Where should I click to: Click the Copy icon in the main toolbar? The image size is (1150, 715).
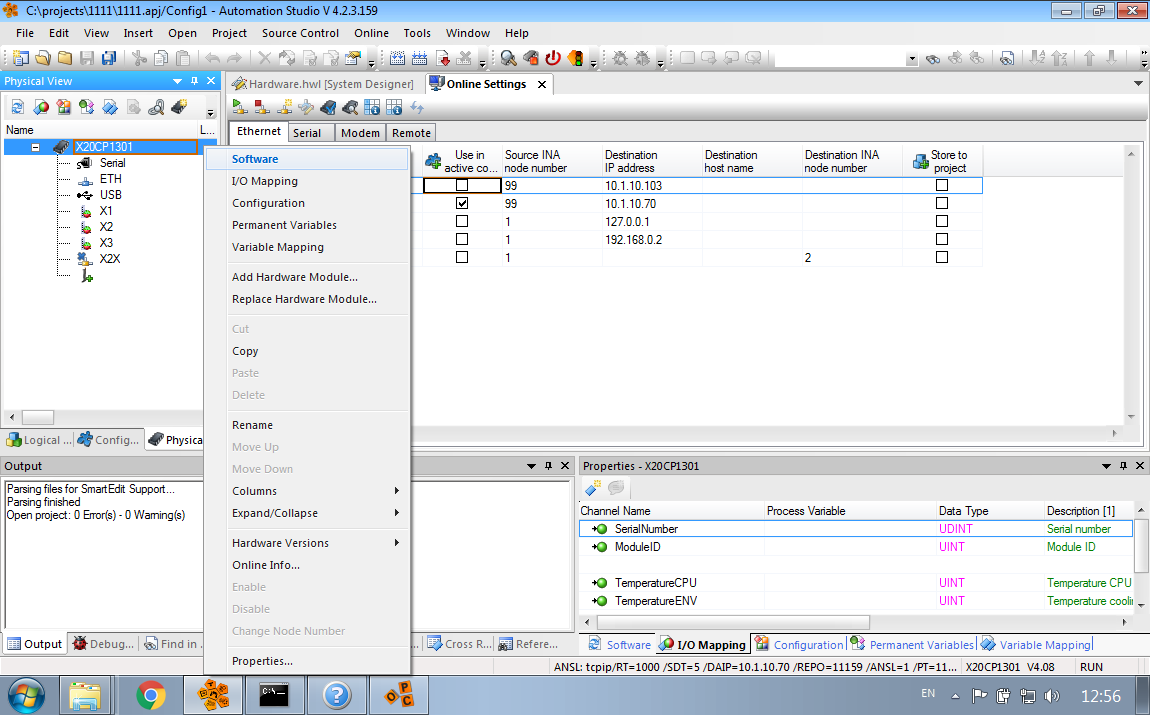(161, 58)
